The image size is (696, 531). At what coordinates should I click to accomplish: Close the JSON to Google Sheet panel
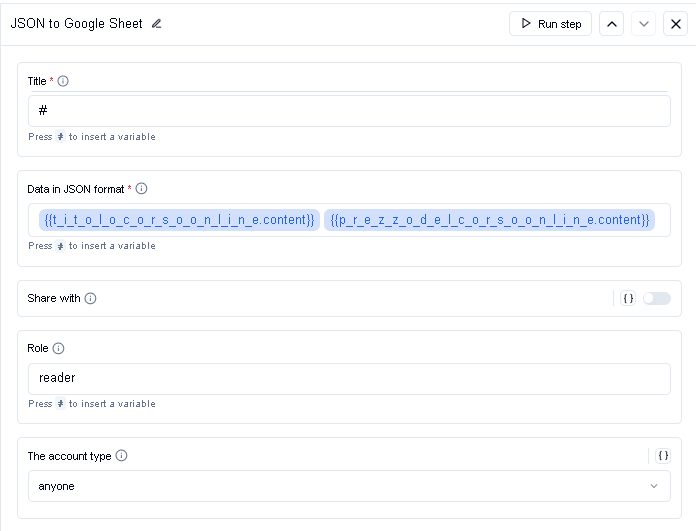click(676, 24)
